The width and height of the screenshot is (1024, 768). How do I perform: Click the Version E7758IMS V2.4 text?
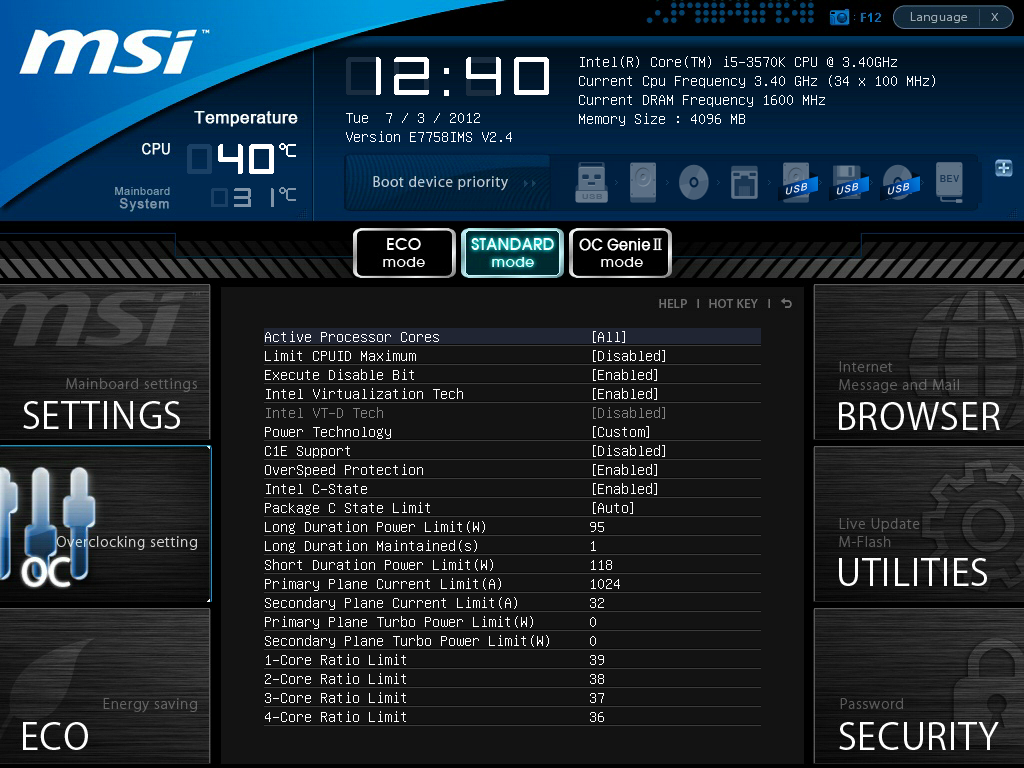tap(428, 137)
